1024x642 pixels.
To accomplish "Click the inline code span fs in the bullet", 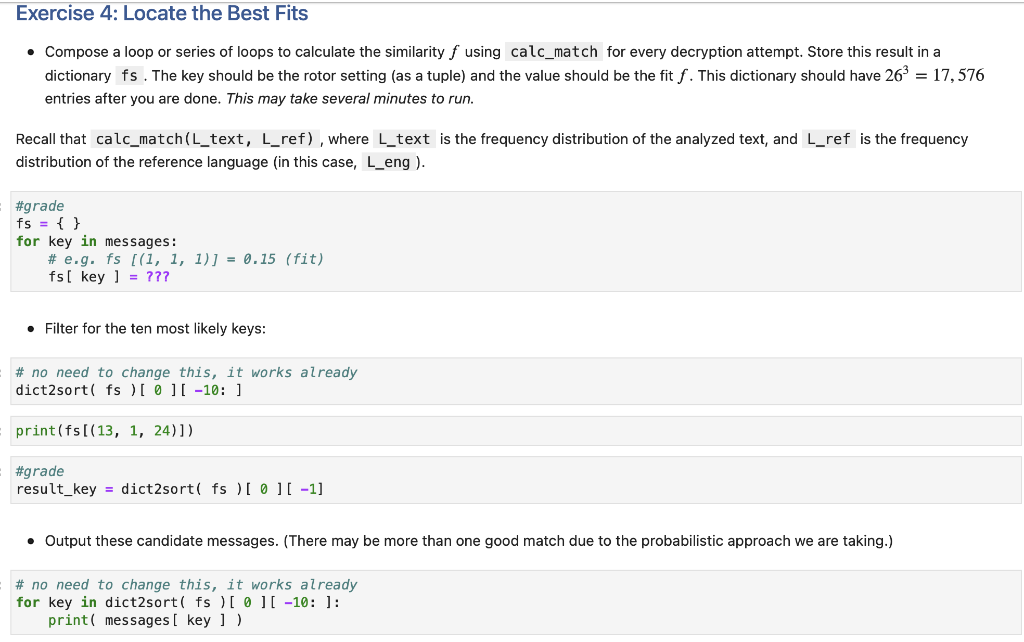I will (128, 75).
